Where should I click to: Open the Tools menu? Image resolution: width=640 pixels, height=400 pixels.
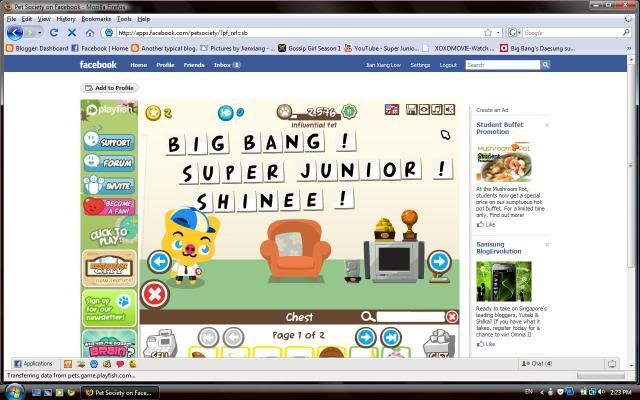point(124,19)
